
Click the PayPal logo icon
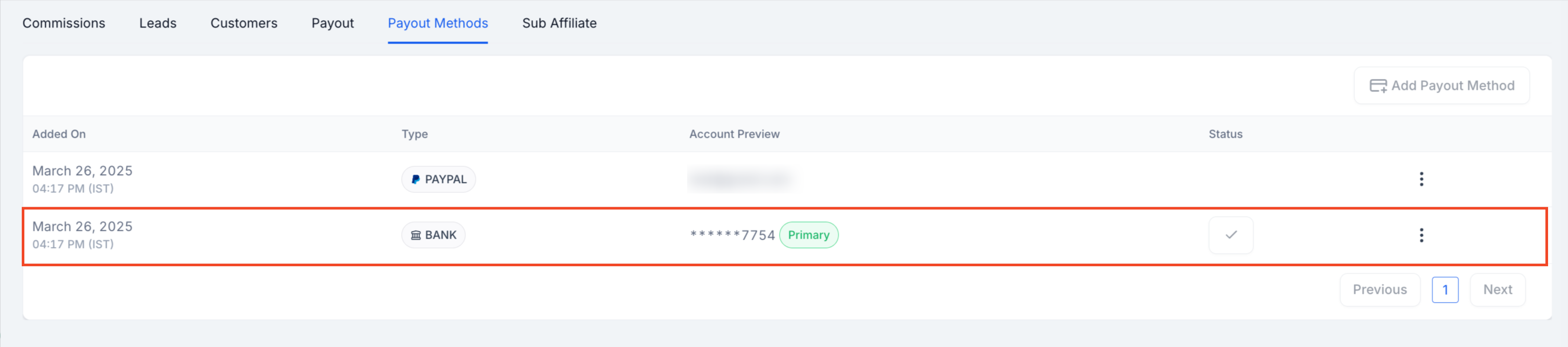pos(415,180)
